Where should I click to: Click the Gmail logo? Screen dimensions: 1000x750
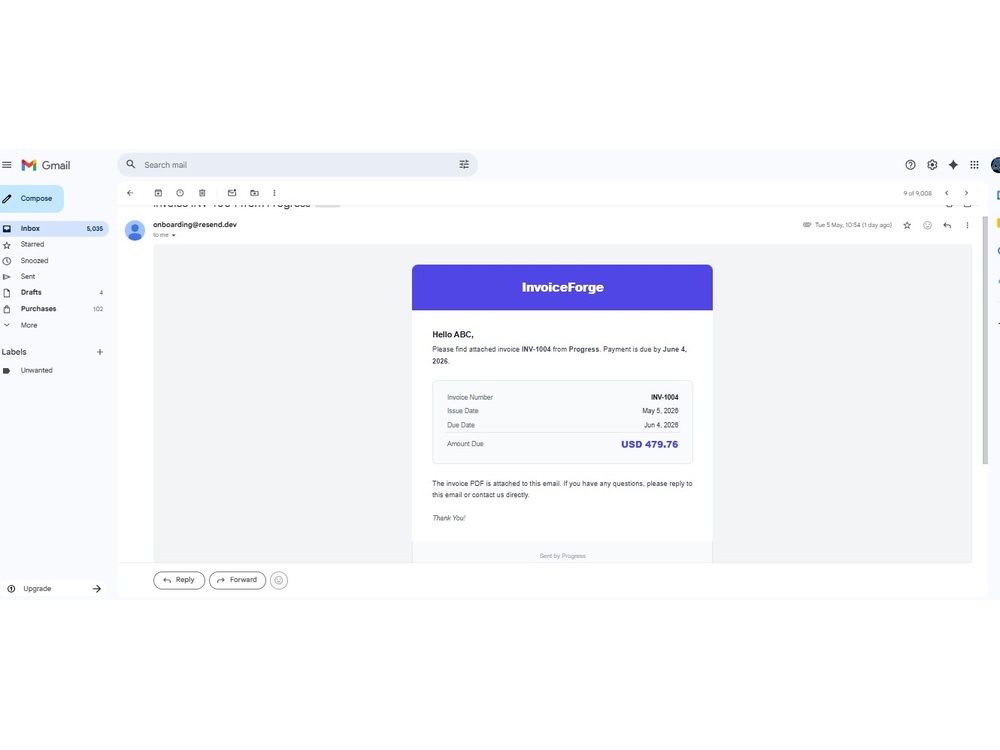(46, 165)
